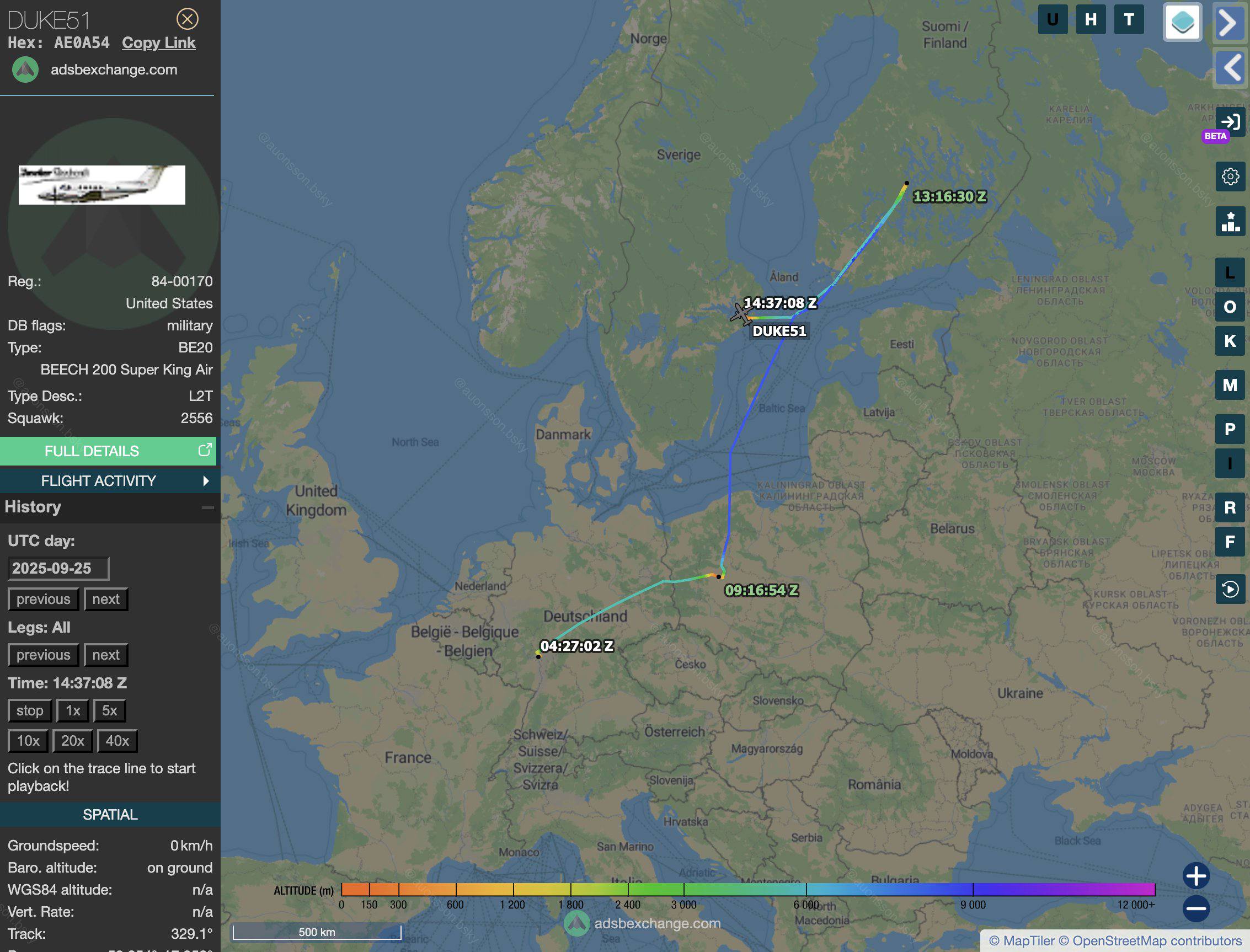Screen dimensions: 1250x952
Task: Toggle the R map option
Action: pos(1230,508)
